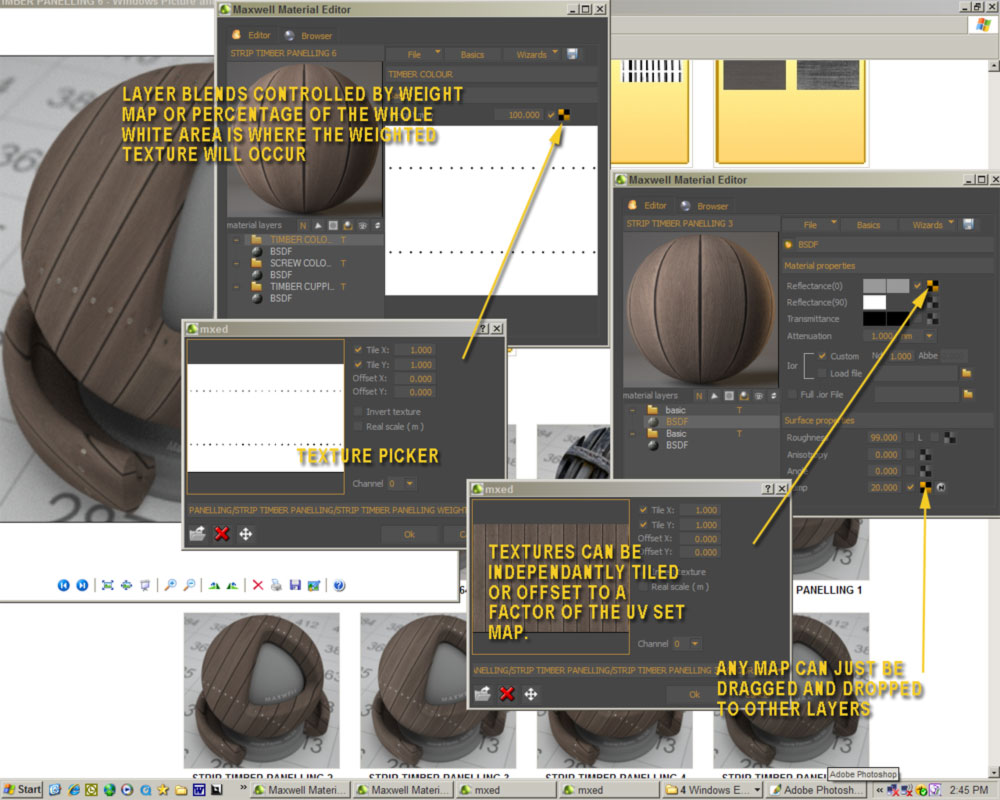Viewport: 1000px width, 800px height.
Task: Add a new material layer with the N icon
Action: pyautogui.click(x=302, y=225)
